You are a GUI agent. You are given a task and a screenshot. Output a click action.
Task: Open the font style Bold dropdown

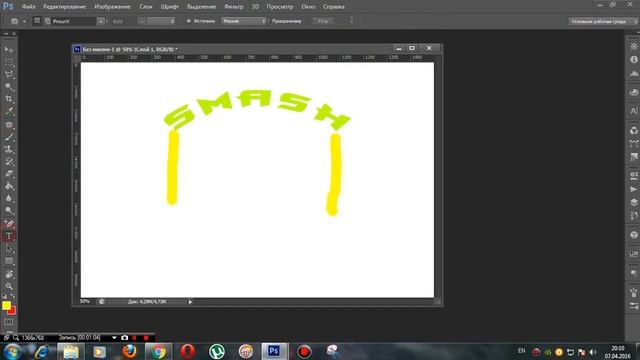pyautogui.click(x=141, y=21)
